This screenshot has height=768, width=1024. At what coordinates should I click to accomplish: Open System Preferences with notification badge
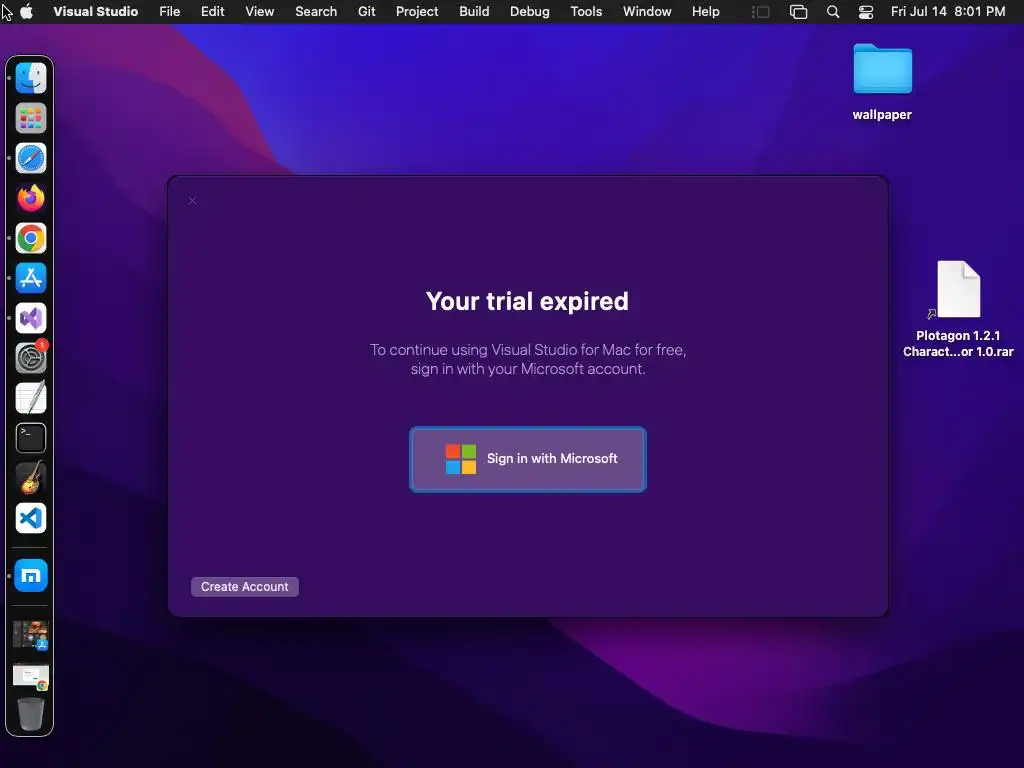coord(31,358)
